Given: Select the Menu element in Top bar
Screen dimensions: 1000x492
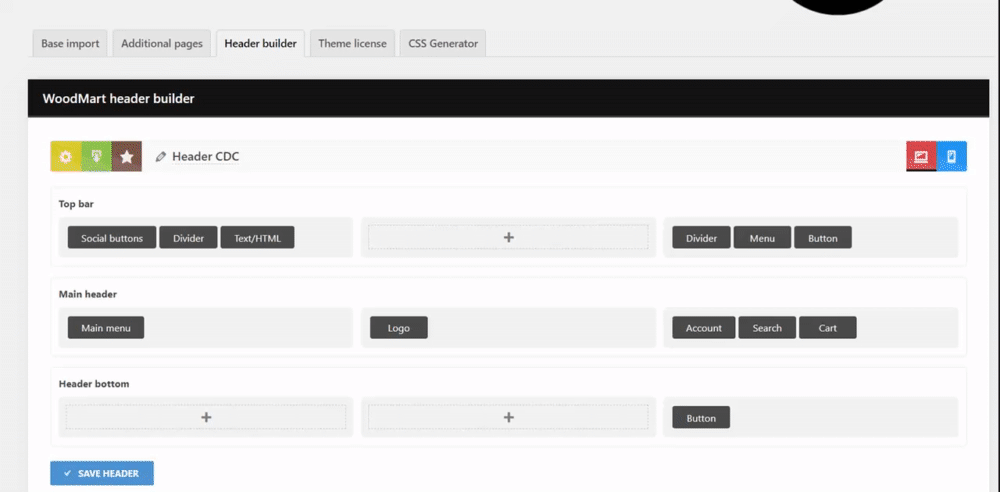Looking at the screenshot, I should click(x=762, y=237).
